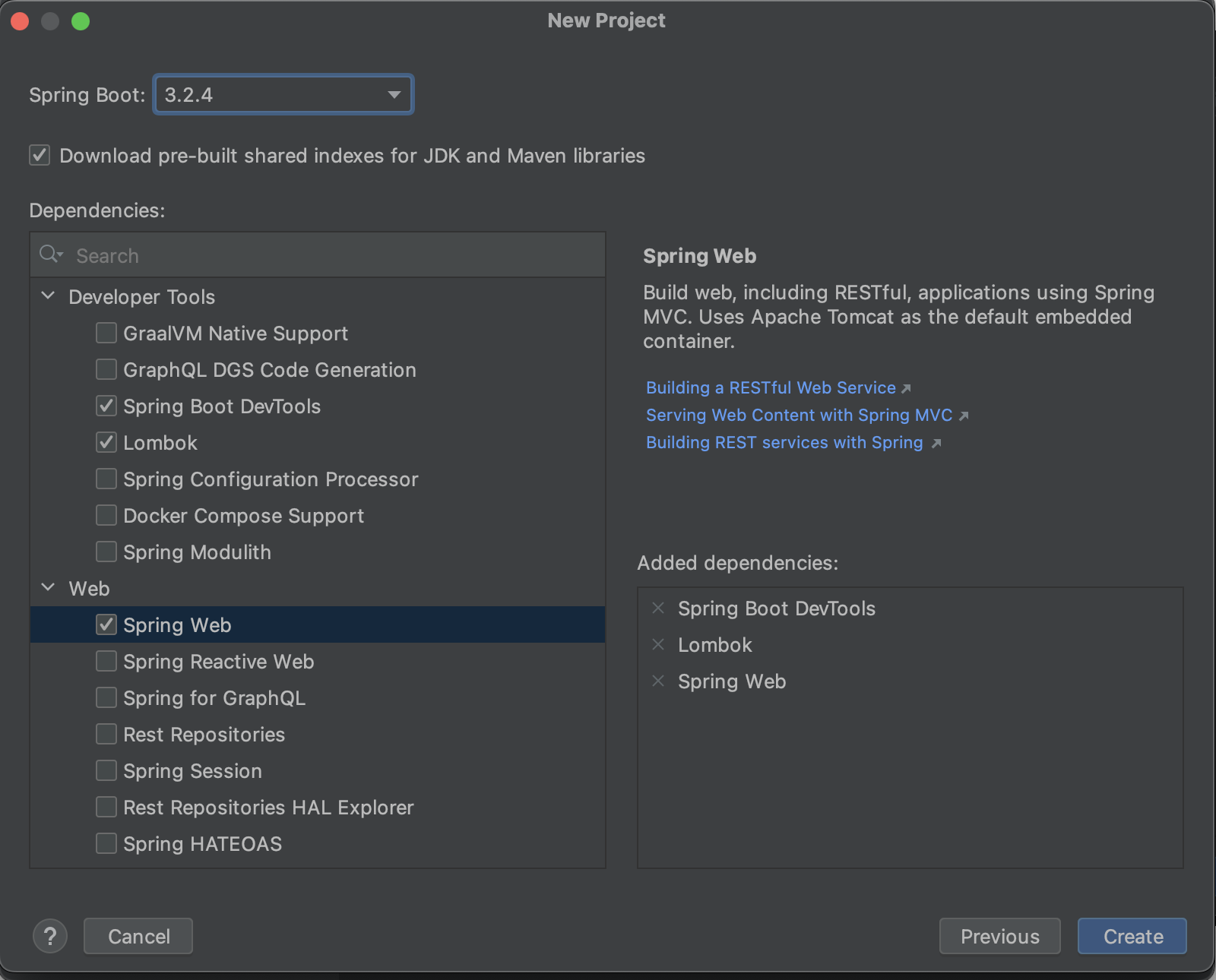Click the Spring Modulith row label

pyautogui.click(x=197, y=552)
